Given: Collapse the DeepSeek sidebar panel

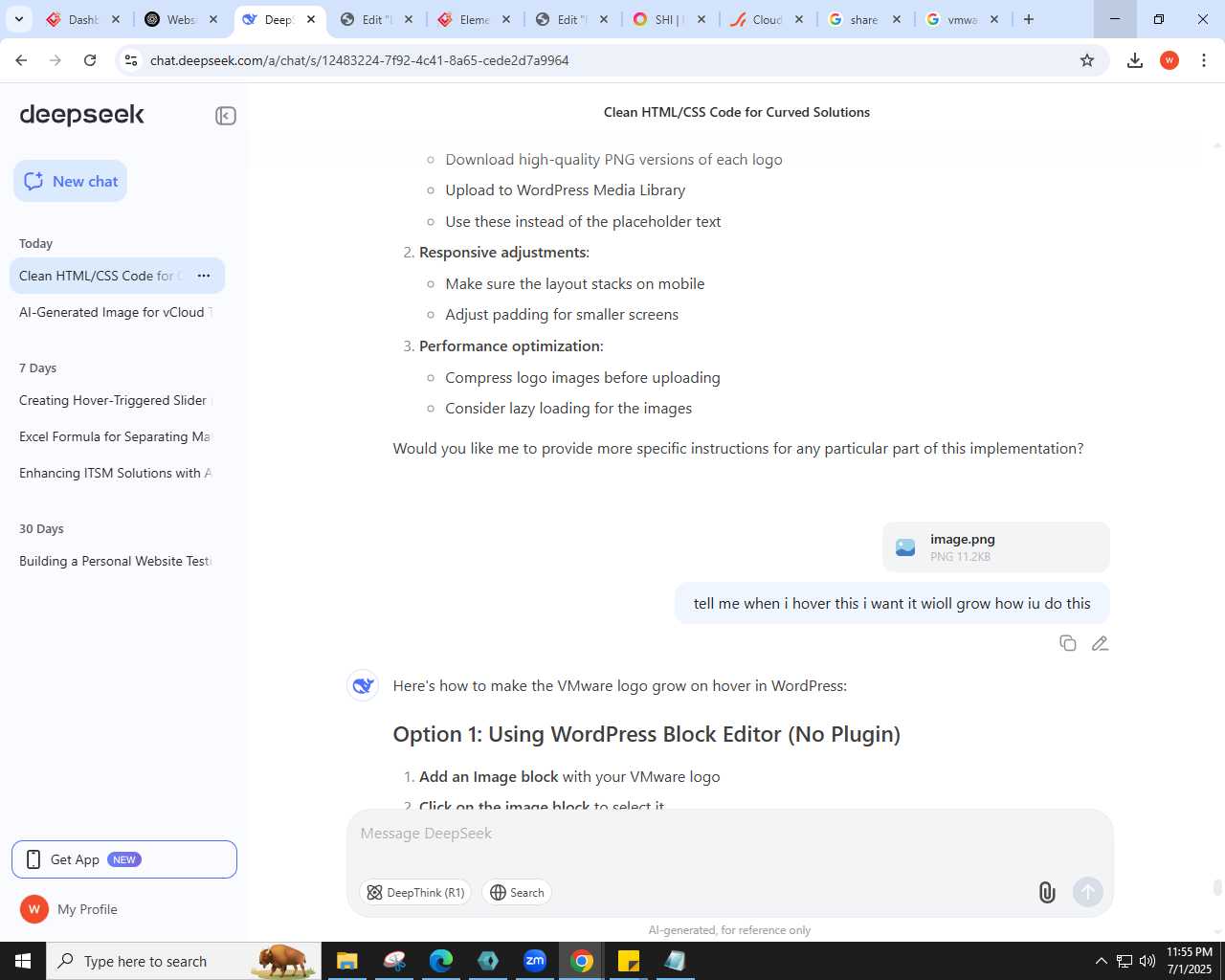Looking at the screenshot, I should click(x=226, y=116).
